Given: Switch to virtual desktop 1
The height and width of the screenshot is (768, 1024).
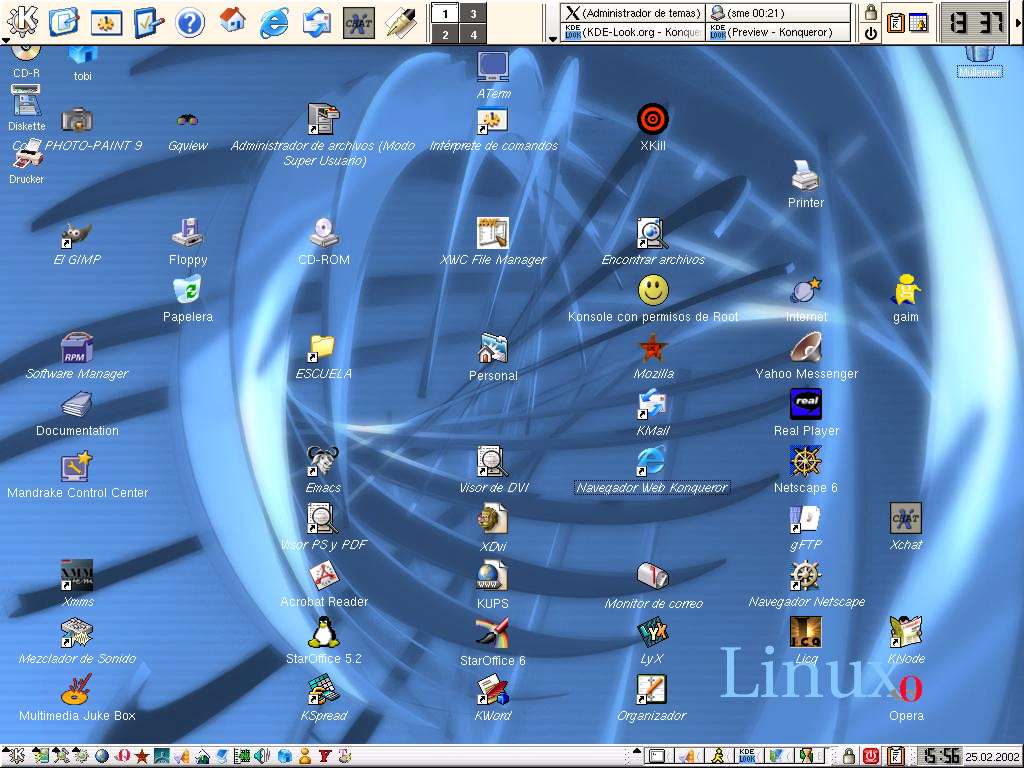Looking at the screenshot, I should (445, 13).
